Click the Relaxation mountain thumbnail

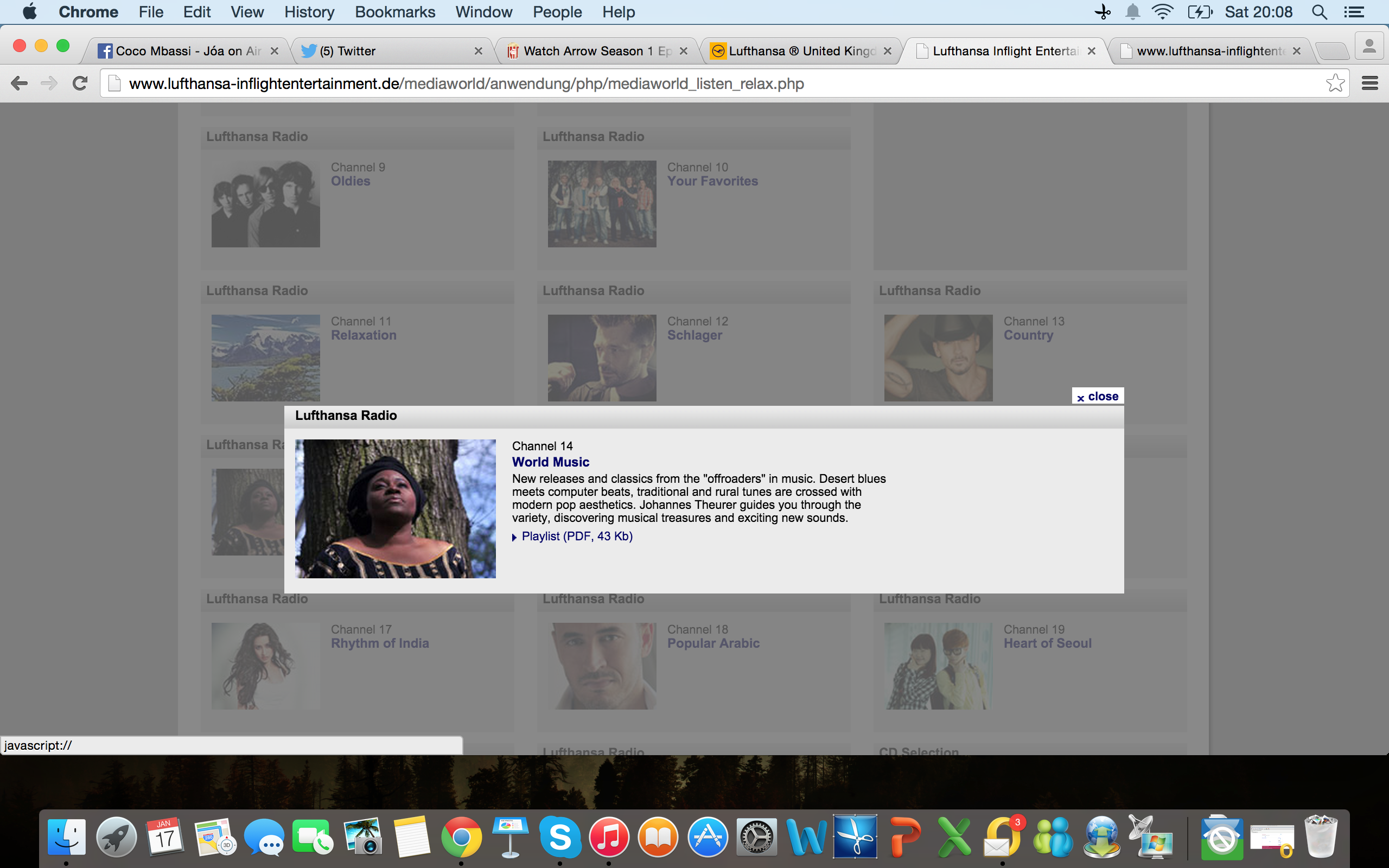click(266, 358)
